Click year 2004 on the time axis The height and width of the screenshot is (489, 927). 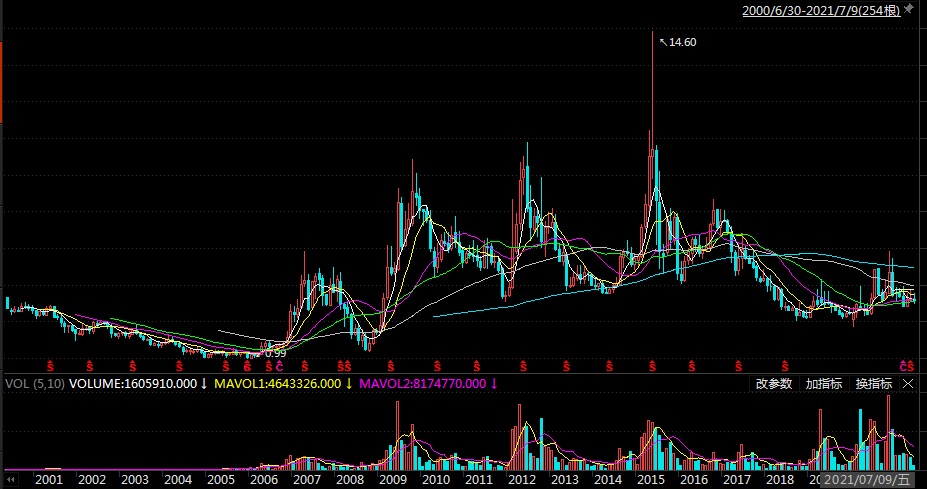click(178, 480)
